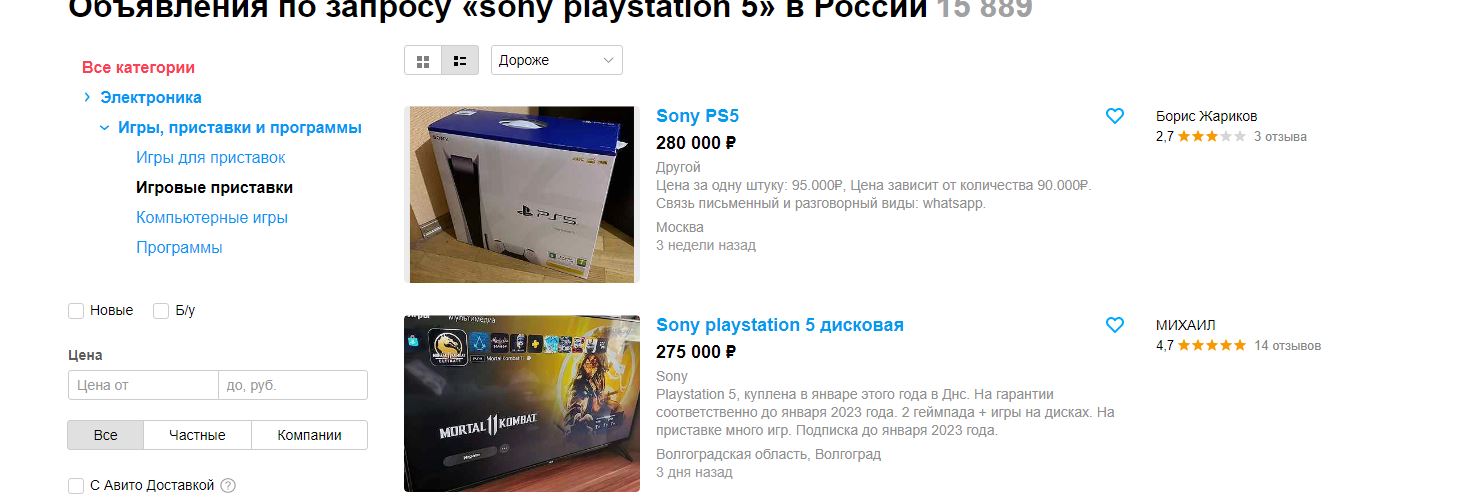Open the Mortal Kombat screen thumbnail
Image resolution: width=1482 pixels, height=503 pixels.
tap(522, 404)
